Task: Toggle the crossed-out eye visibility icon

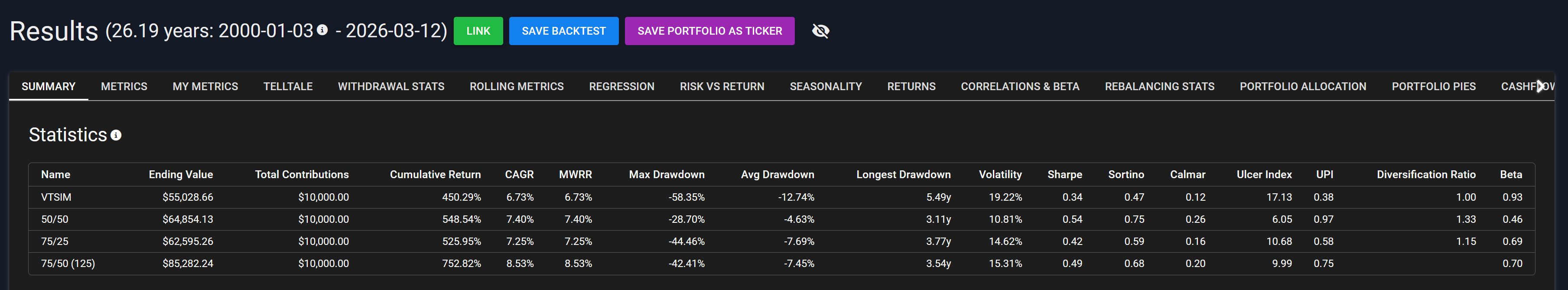Action: [820, 31]
